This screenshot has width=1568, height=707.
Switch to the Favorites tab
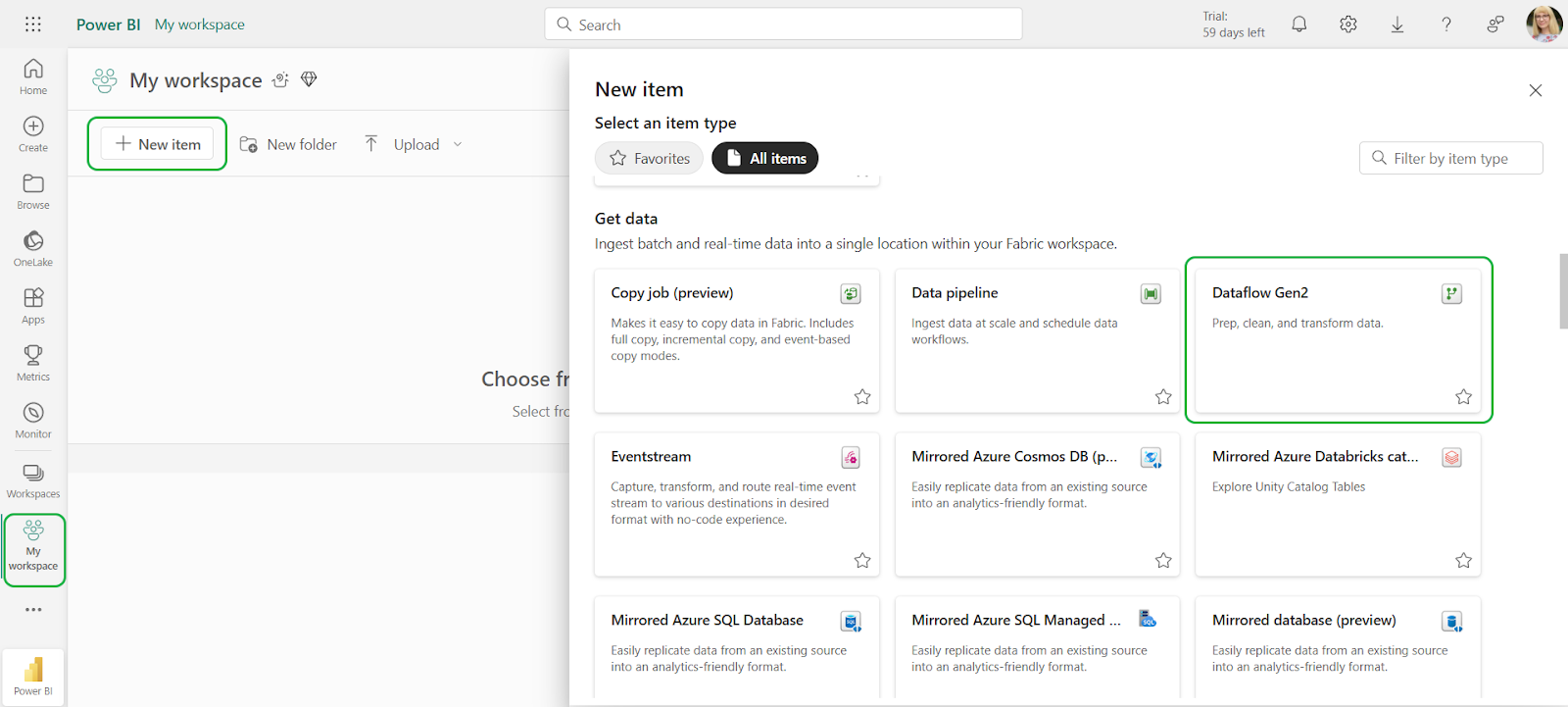coord(649,158)
